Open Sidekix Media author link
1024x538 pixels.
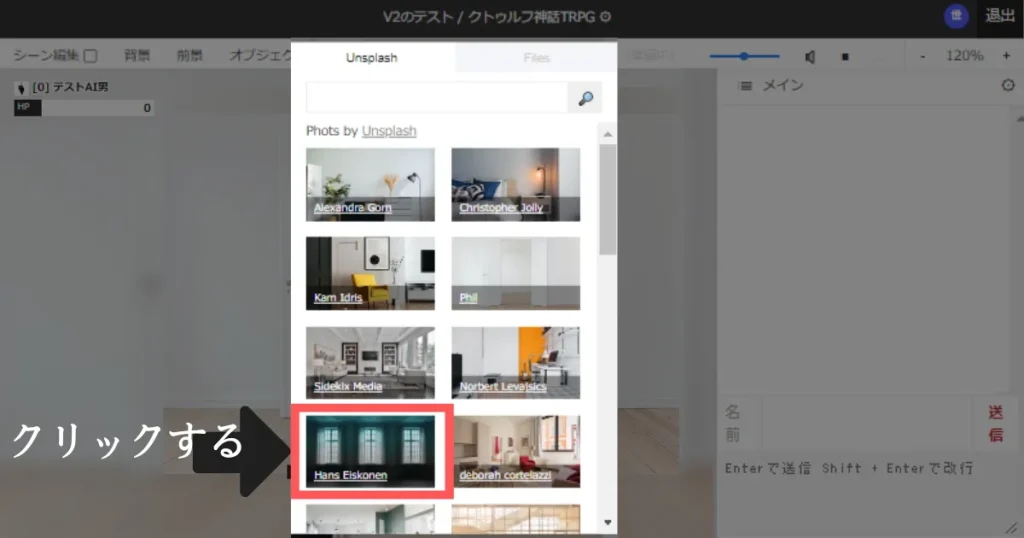coord(348,387)
